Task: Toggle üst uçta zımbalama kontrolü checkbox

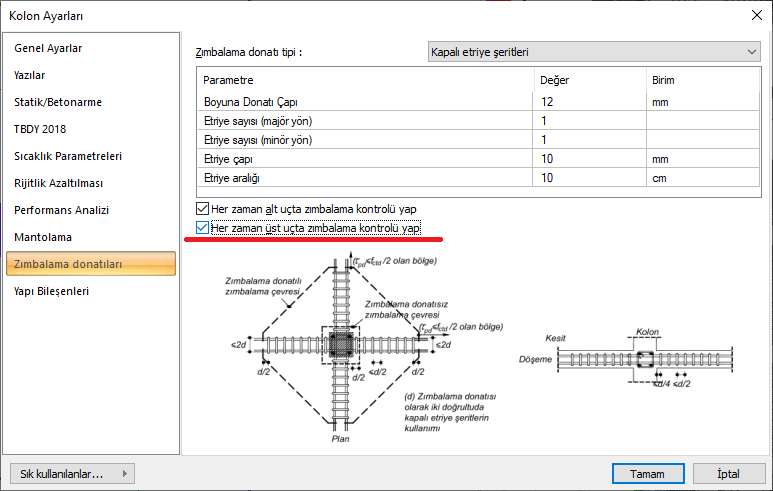Action: (202, 227)
